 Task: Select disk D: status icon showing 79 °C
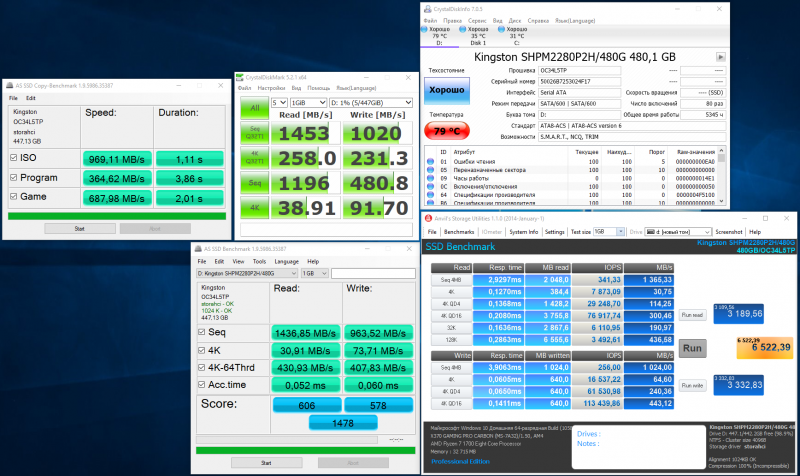[x=424, y=30]
